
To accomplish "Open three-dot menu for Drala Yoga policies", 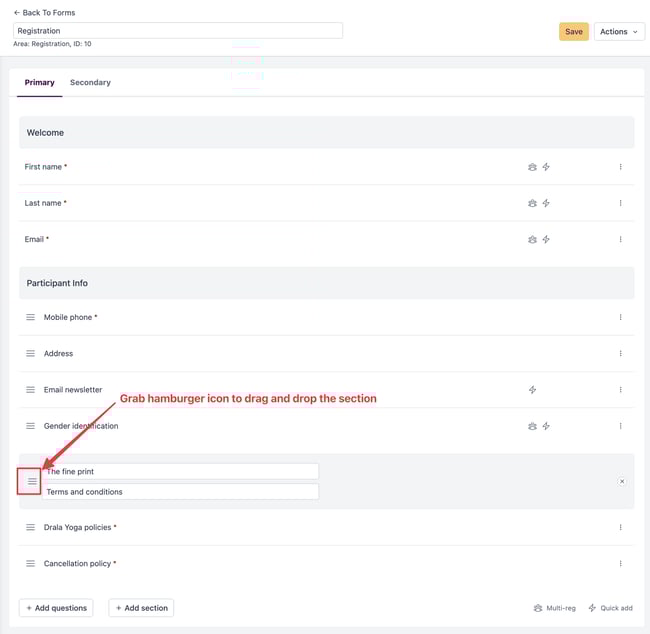I will [621, 527].
